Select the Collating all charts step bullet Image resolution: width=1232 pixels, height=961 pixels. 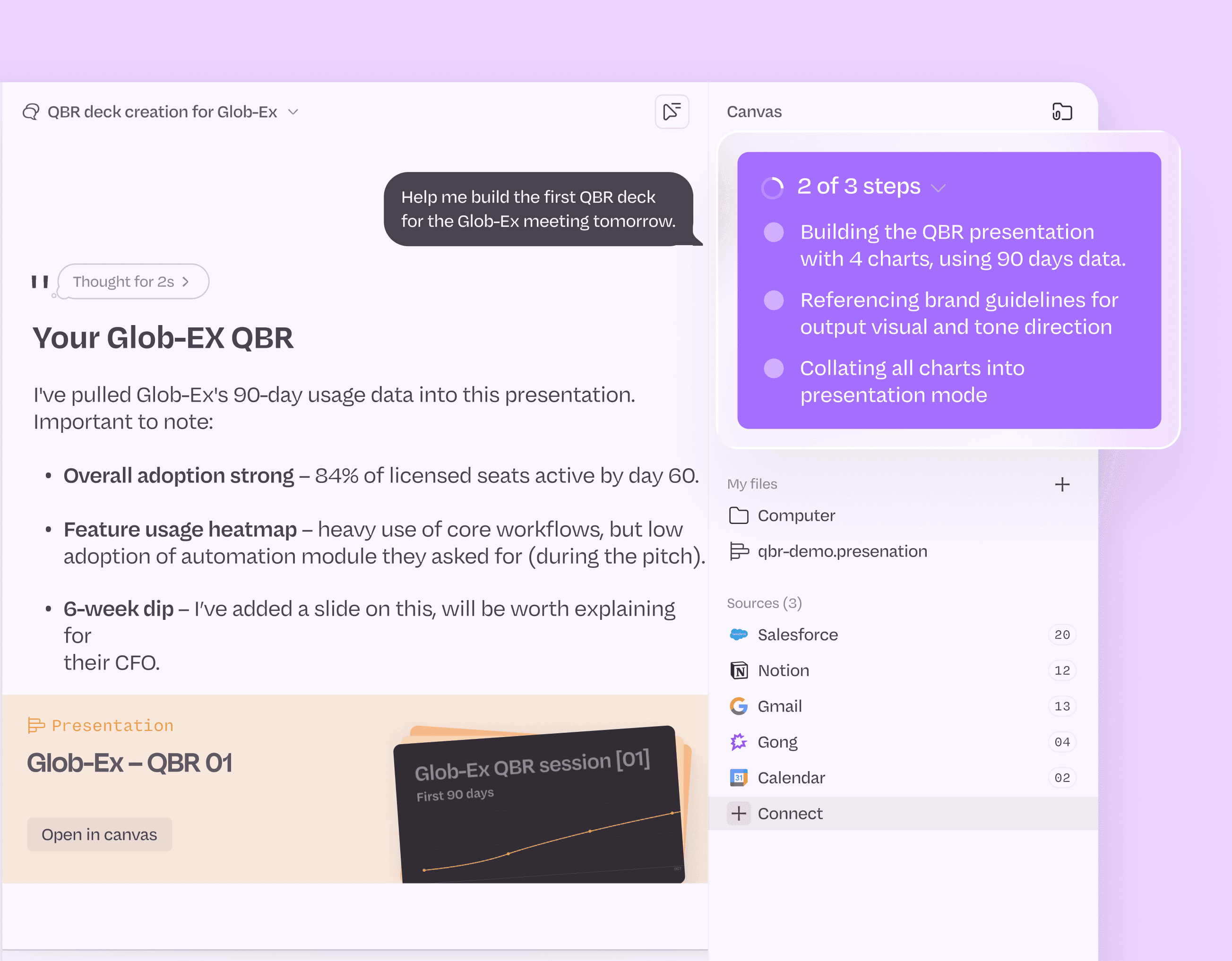(774, 368)
